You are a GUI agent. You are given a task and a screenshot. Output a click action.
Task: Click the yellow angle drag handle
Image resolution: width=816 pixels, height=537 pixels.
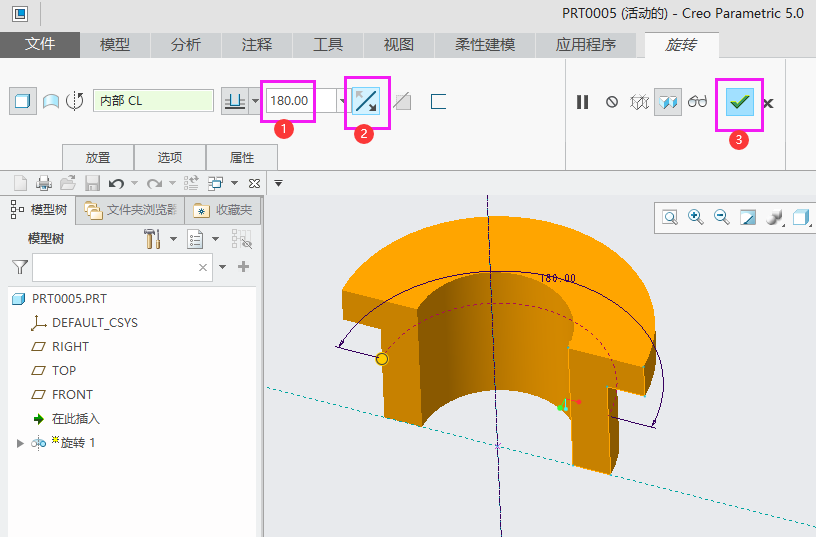[381, 359]
